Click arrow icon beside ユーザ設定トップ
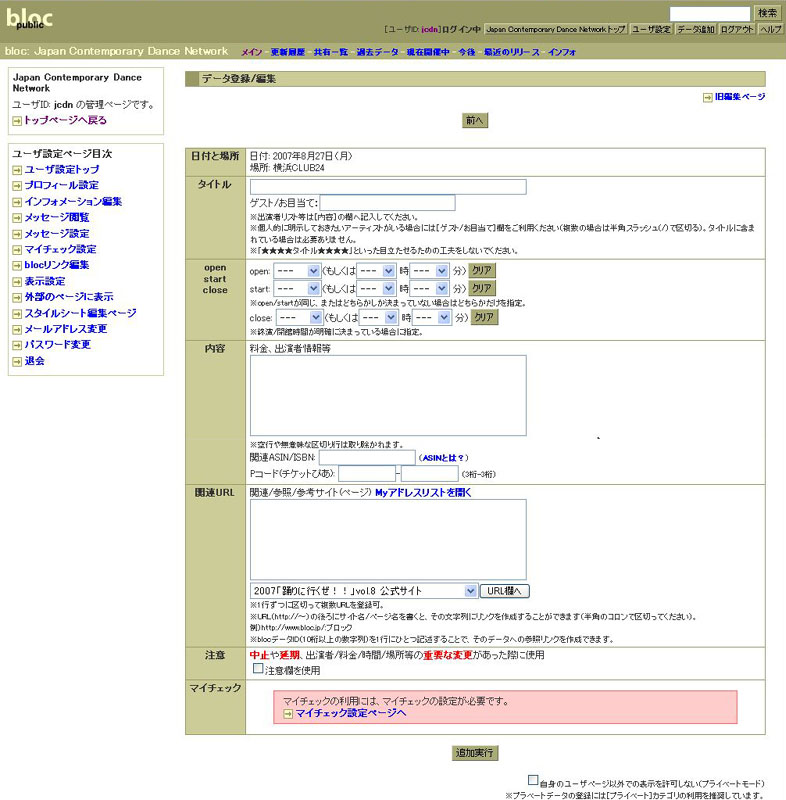This screenshot has height=800, width=786. [x=17, y=170]
